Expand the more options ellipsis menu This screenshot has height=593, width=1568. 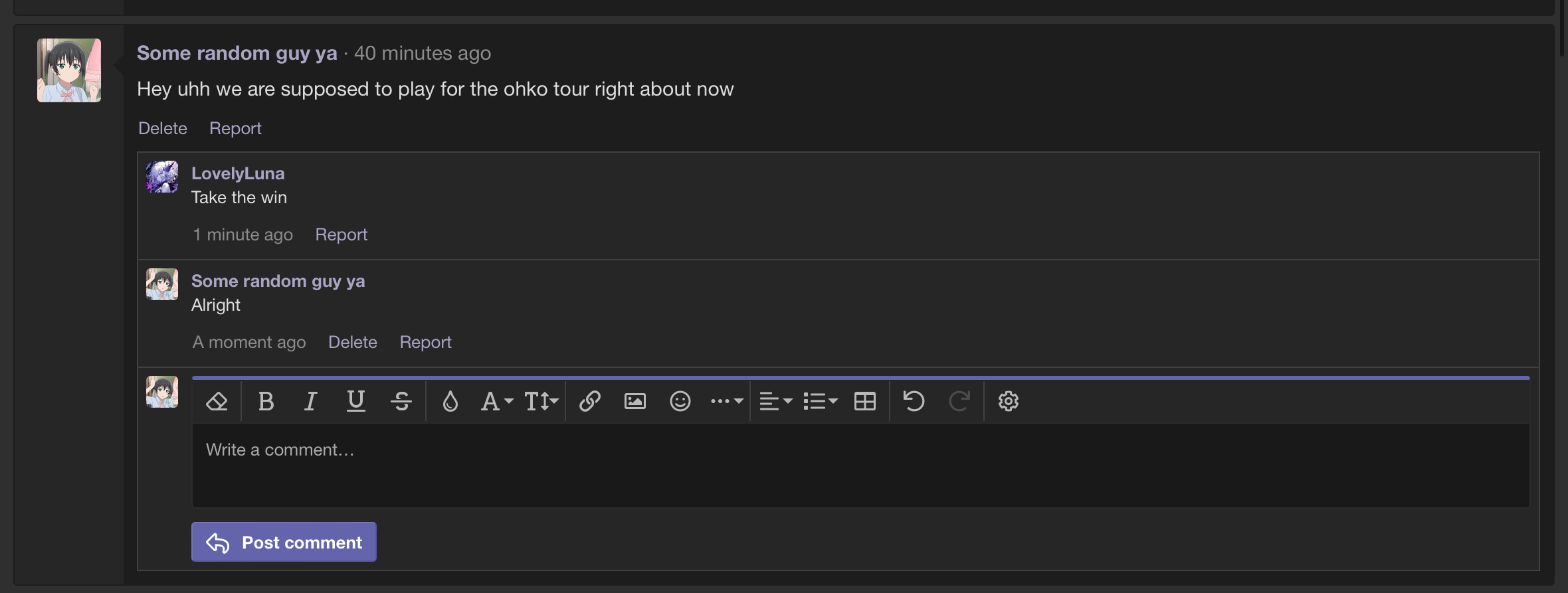[x=726, y=401]
